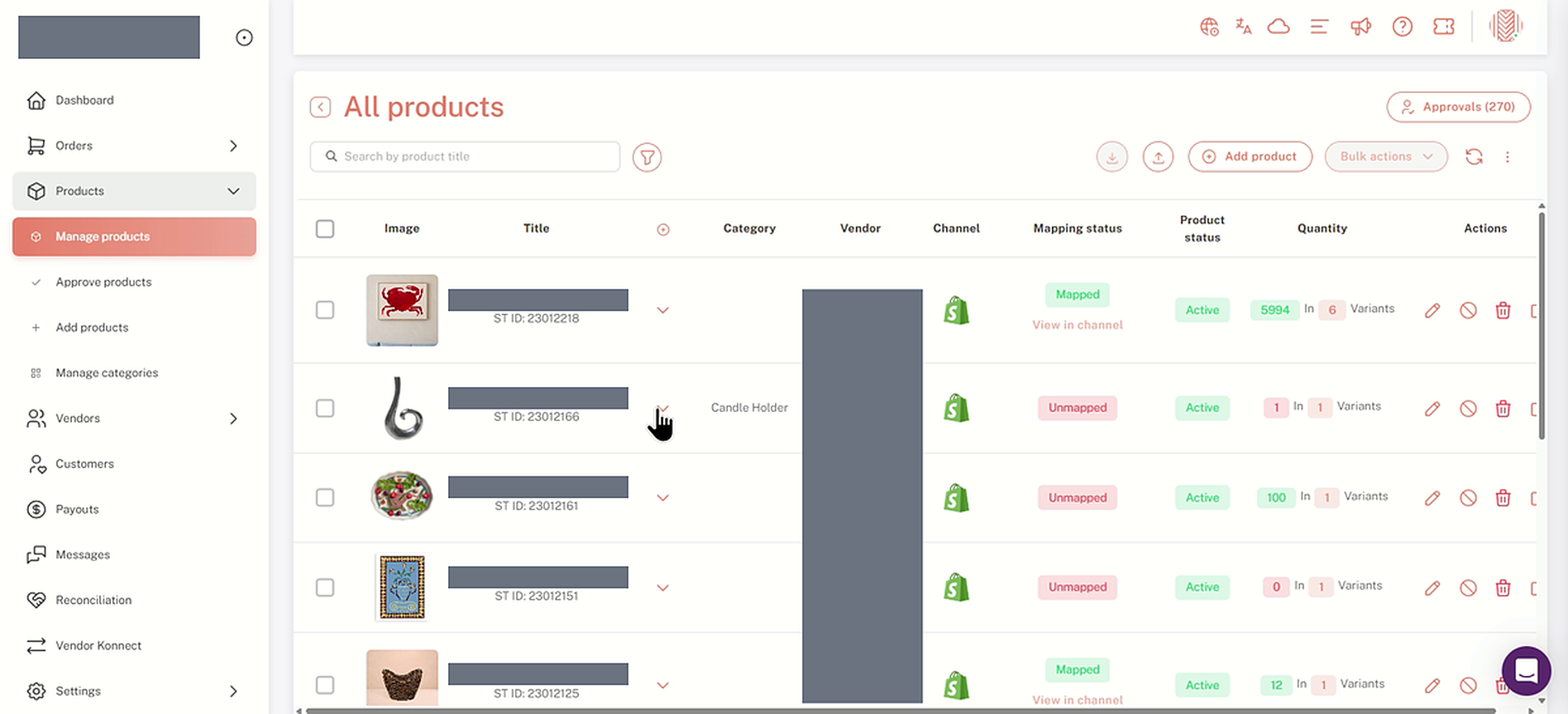Check the box for ST ID 23012125
The width and height of the screenshot is (1568, 714).
325,685
